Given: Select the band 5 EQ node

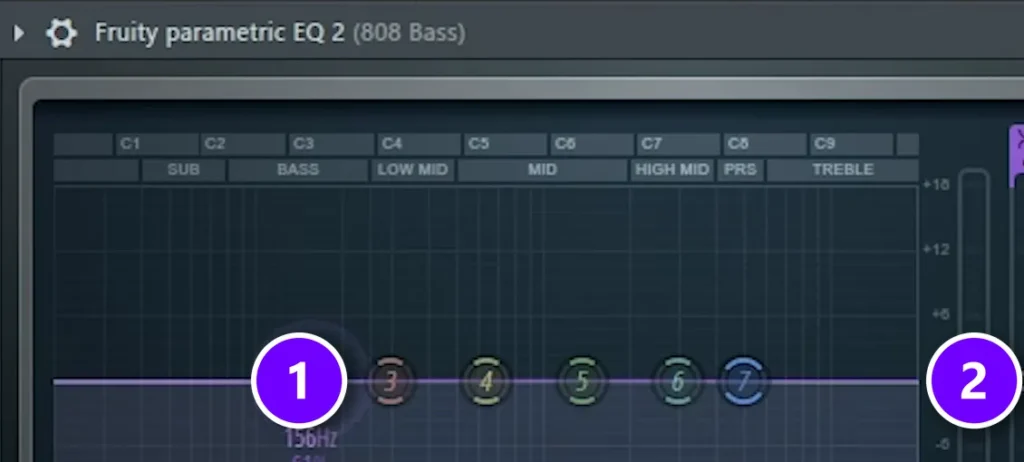Looking at the screenshot, I should [x=583, y=381].
